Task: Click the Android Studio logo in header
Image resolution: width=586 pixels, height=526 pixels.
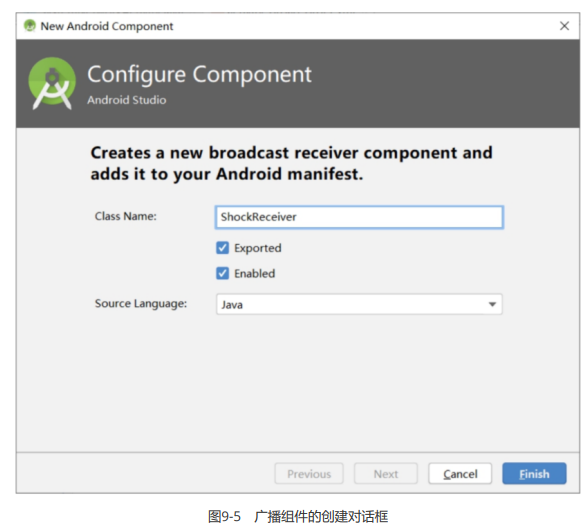Action: [52, 83]
